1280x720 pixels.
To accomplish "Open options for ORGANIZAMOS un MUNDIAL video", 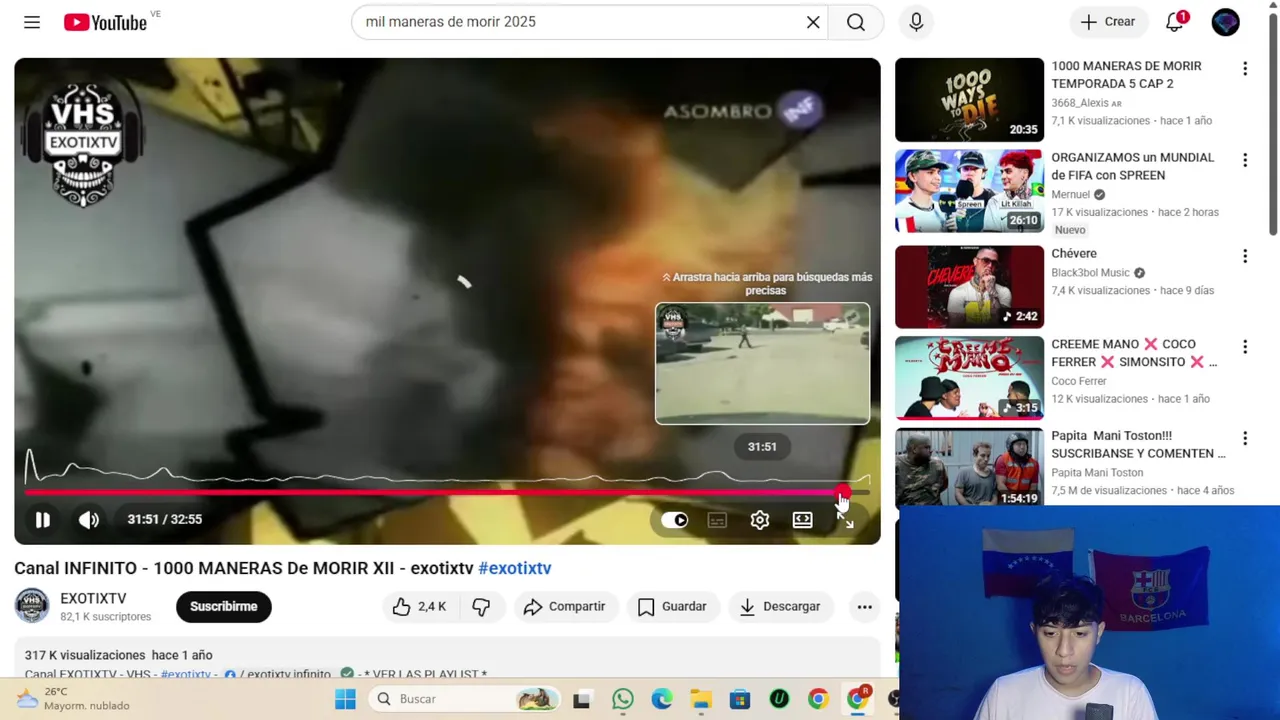I will pos(1245,160).
